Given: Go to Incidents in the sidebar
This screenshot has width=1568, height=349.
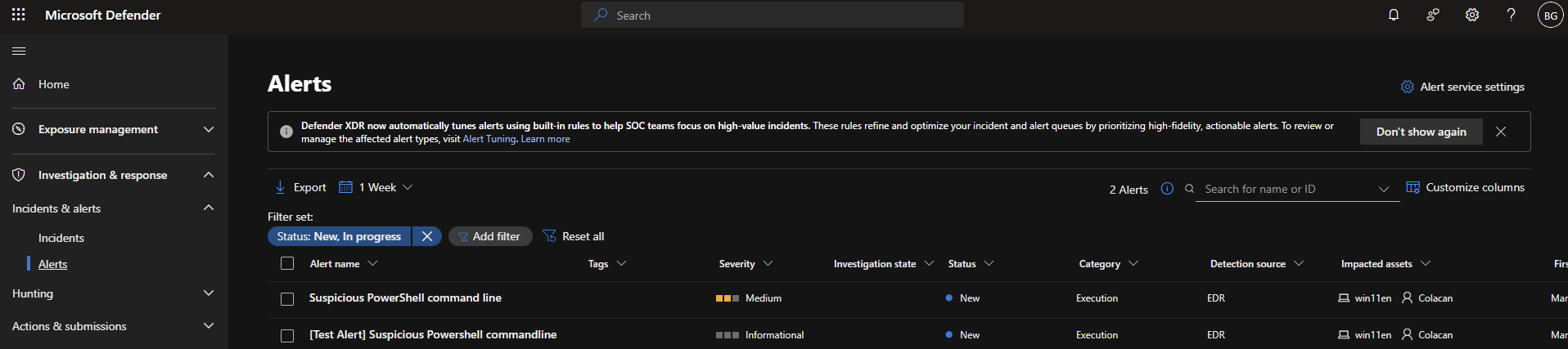Looking at the screenshot, I should 61,238.
